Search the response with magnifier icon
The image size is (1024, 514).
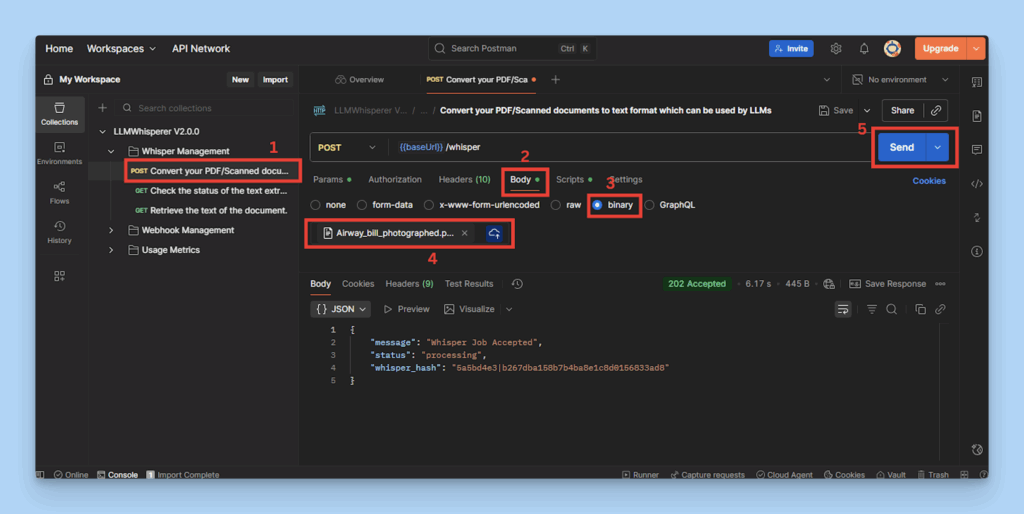pyautogui.click(x=891, y=309)
